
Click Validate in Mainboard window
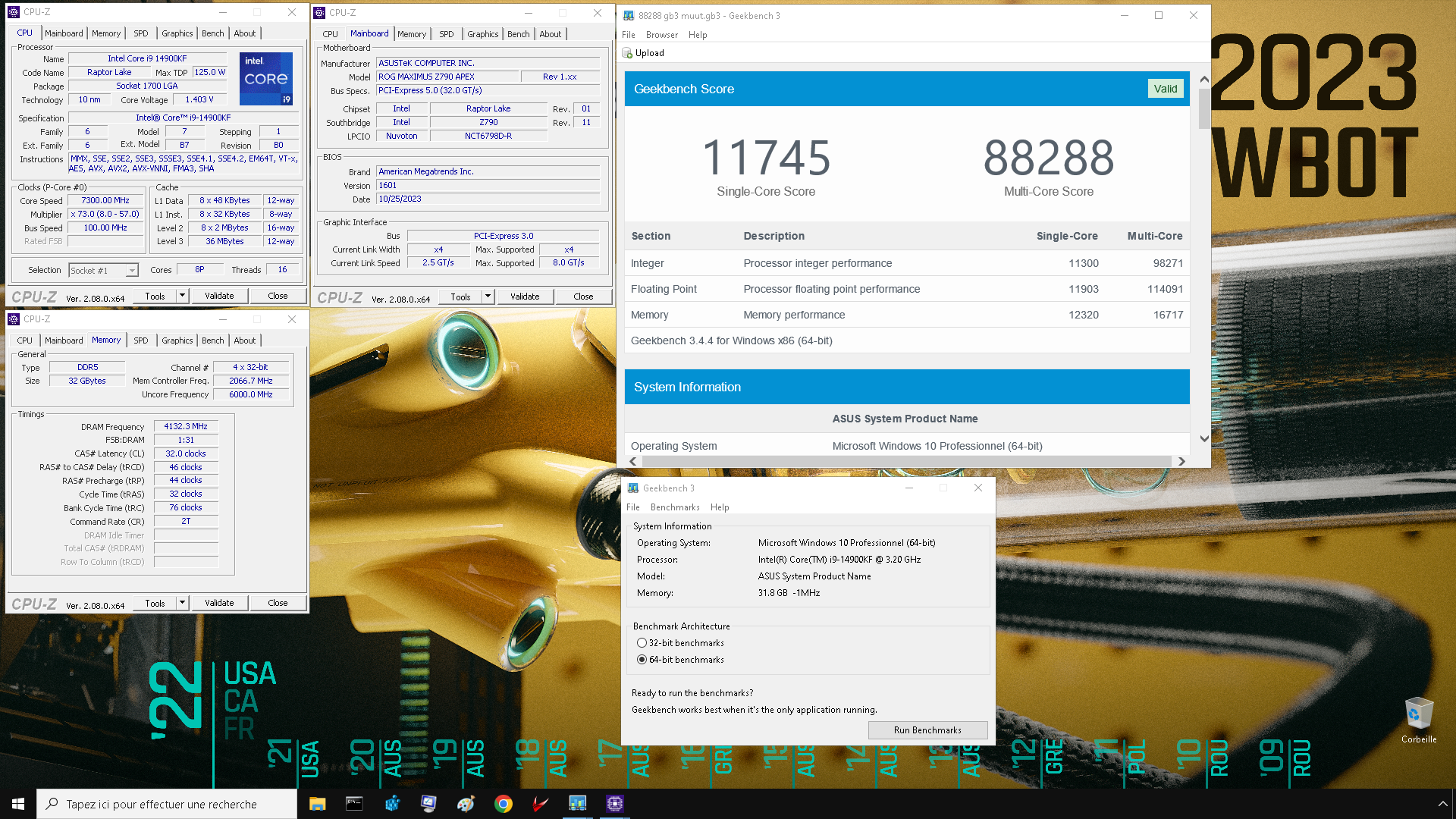[525, 297]
